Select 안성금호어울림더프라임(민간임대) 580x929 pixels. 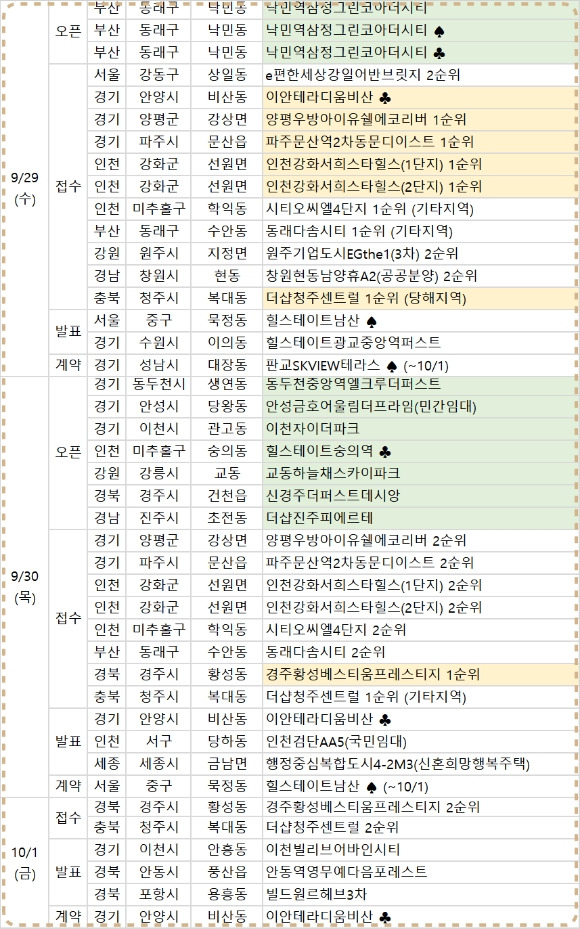(x=371, y=407)
